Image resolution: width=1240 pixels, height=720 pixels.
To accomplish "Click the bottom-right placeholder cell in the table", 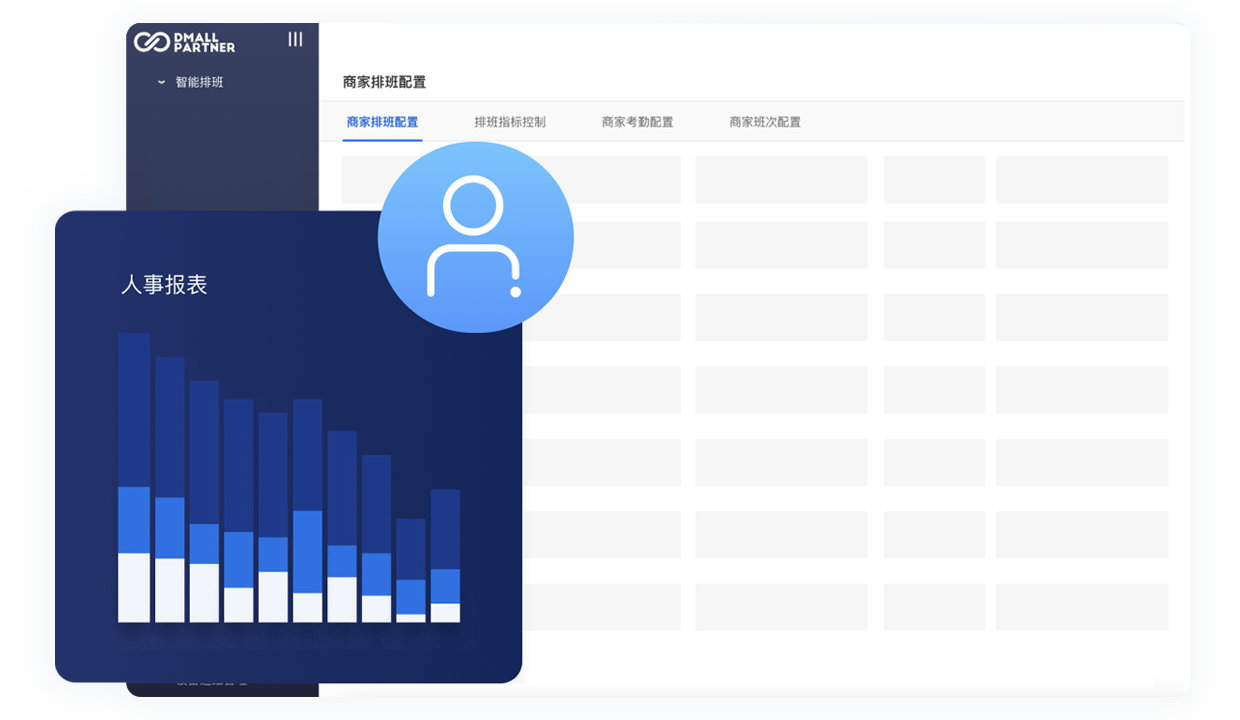I will pyautogui.click(x=1081, y=607).
